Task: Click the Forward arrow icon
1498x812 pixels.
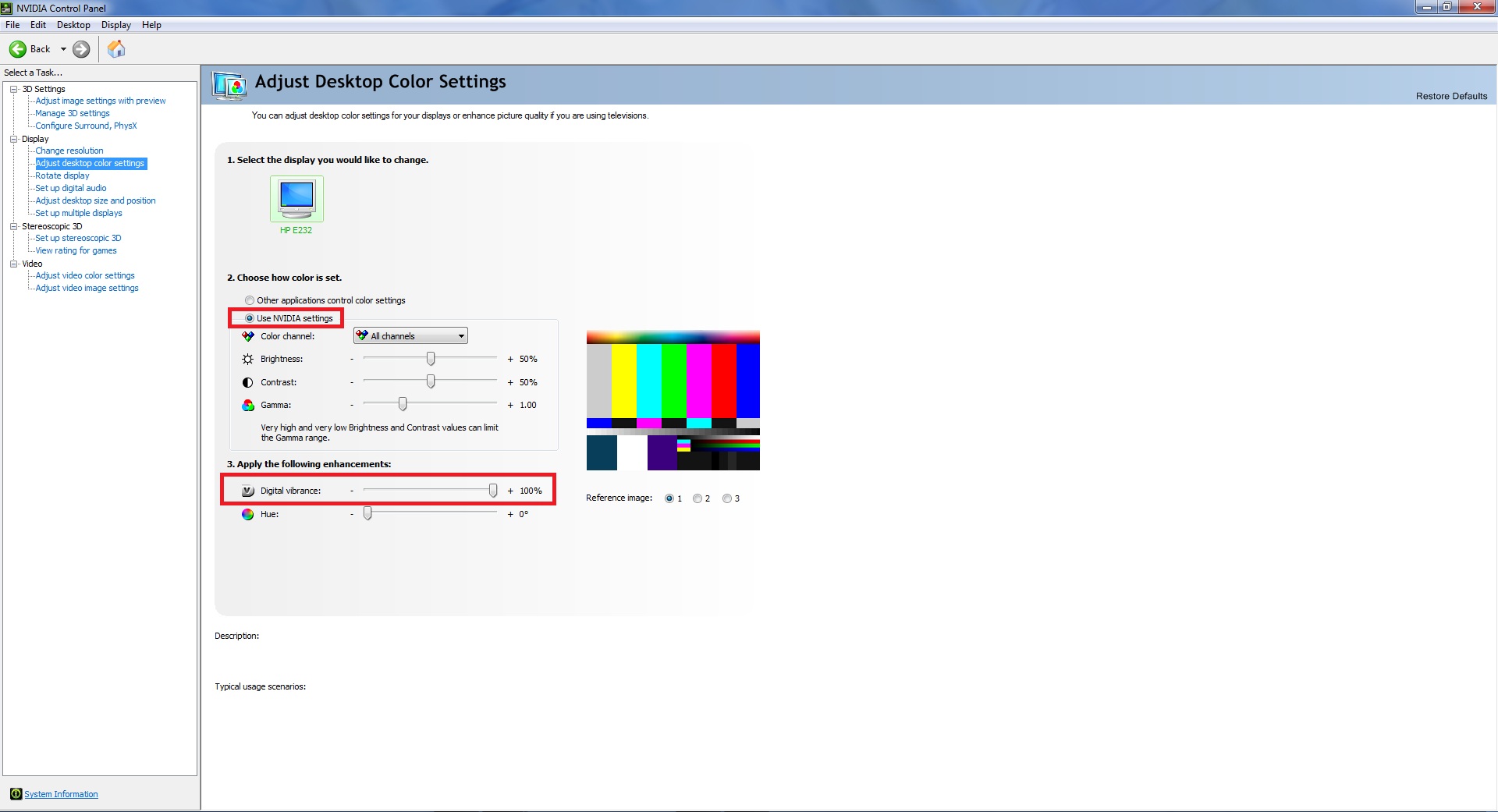Action: [81, 49]
